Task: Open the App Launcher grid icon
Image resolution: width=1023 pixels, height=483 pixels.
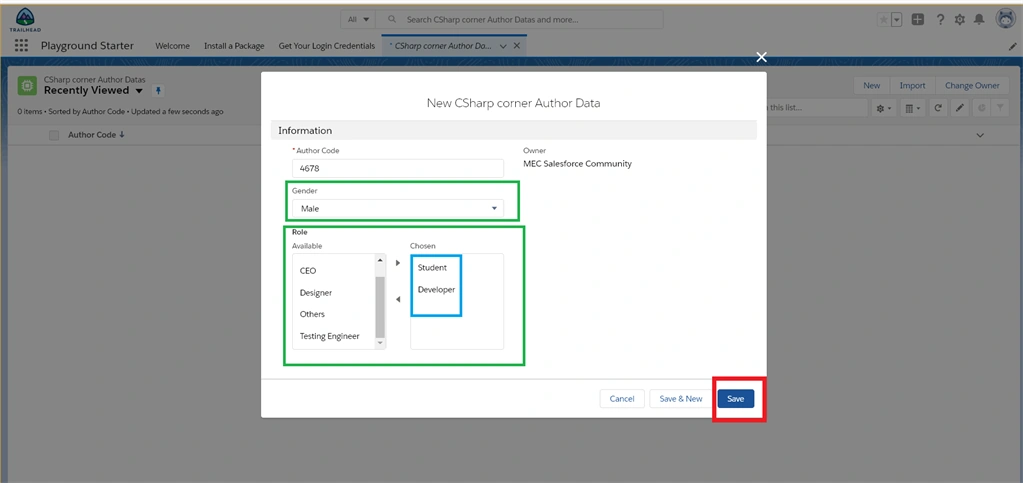Action: coord(21,46)
